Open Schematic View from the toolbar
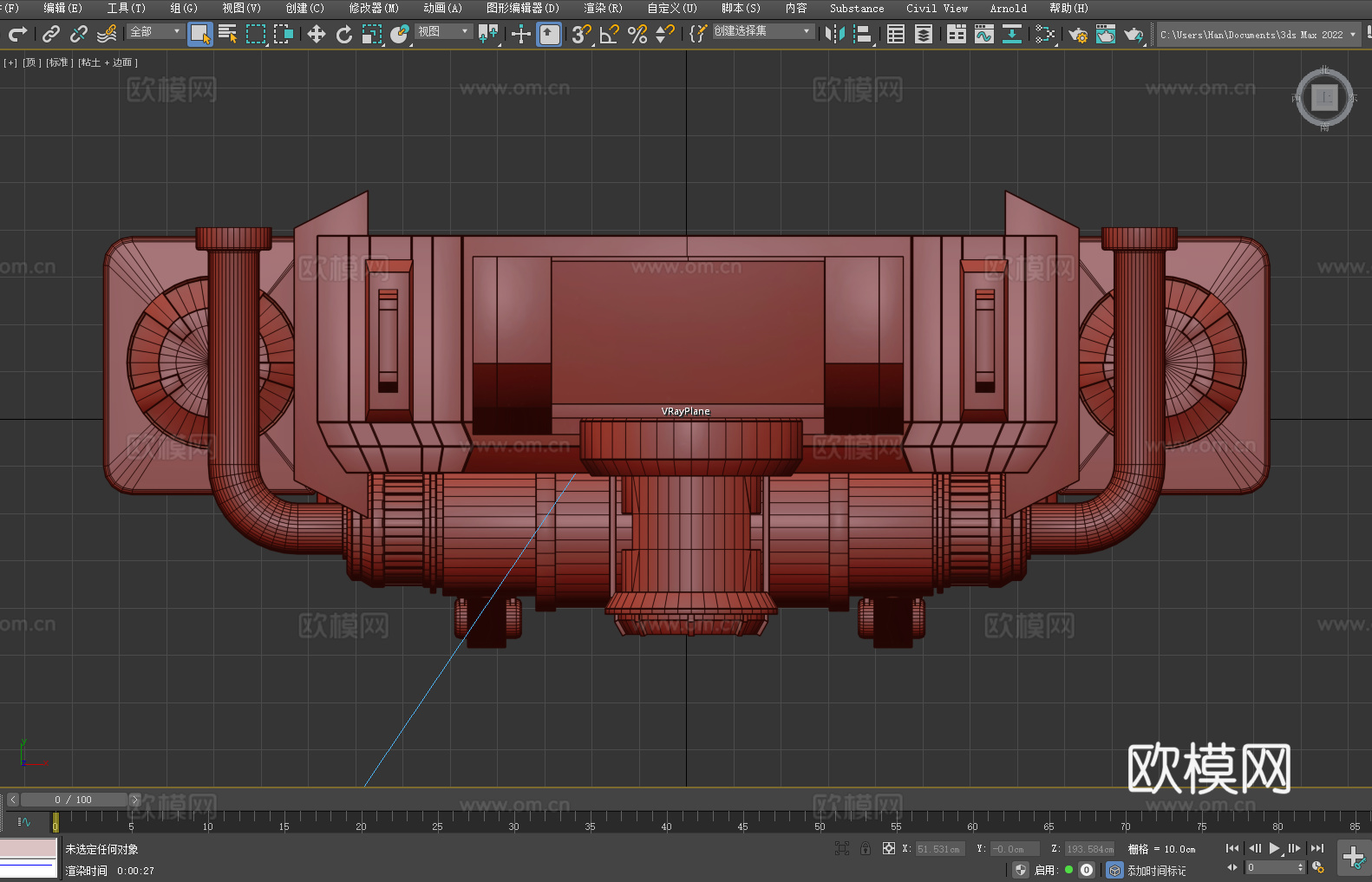 [1011, 34]
